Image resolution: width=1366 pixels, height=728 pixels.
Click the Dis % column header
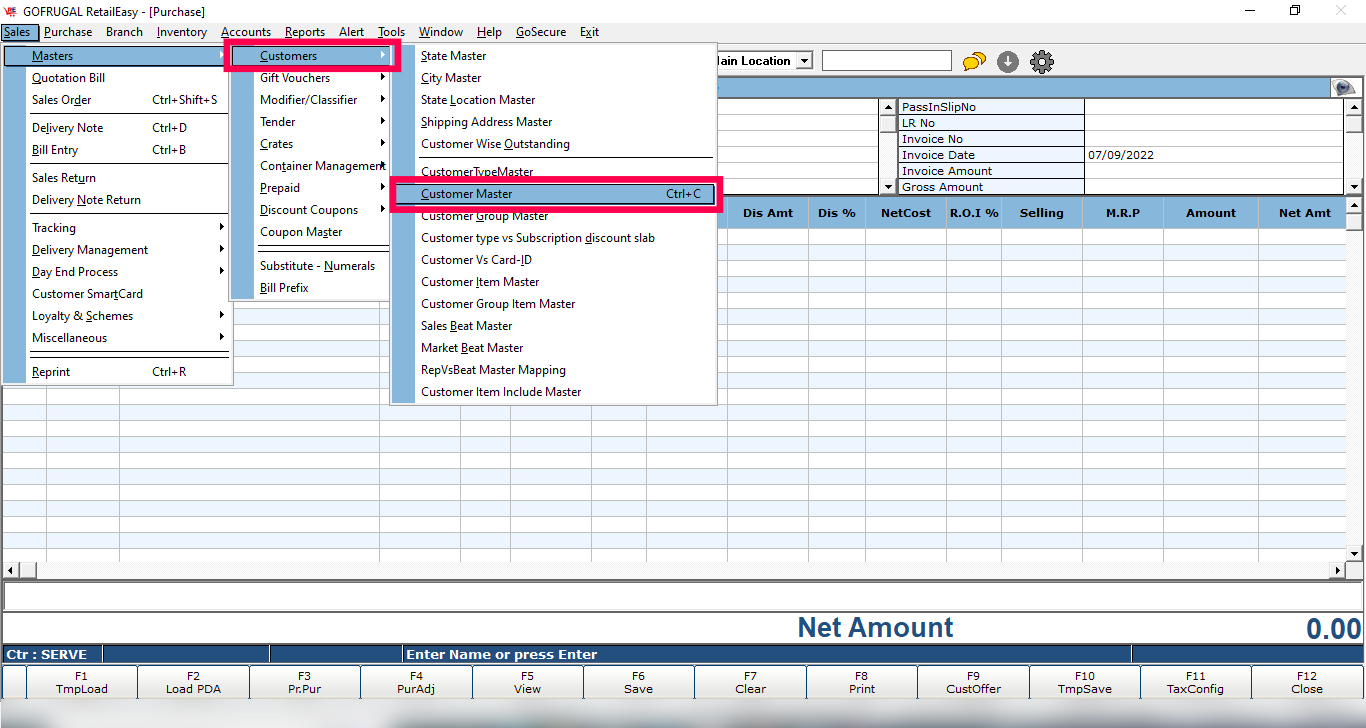click(x=836, y=213)
